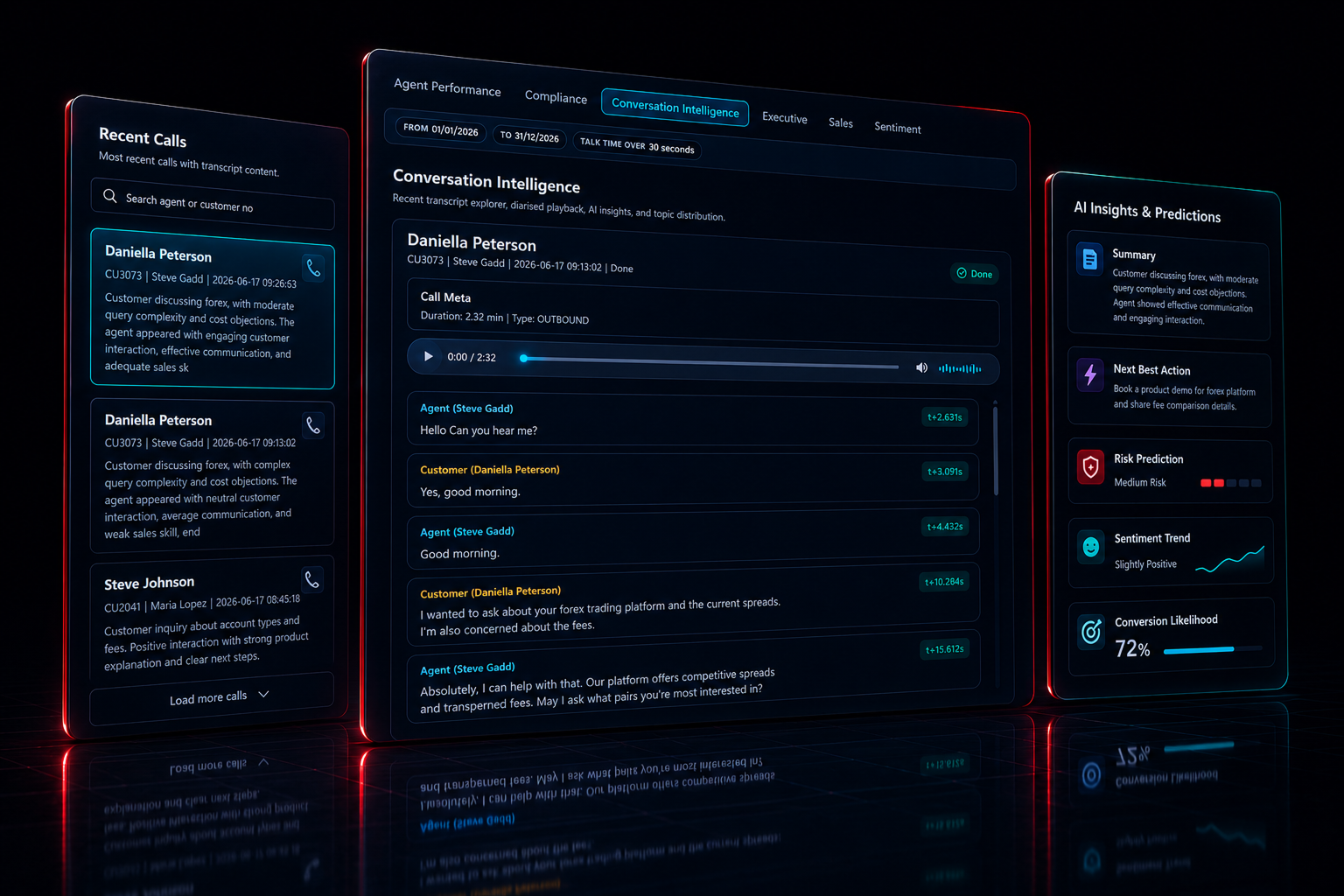1344x896 pixels.
Task: Click phone icon on Steve Johnson call card
Action: pyautogui.click(x=311, y=579)
